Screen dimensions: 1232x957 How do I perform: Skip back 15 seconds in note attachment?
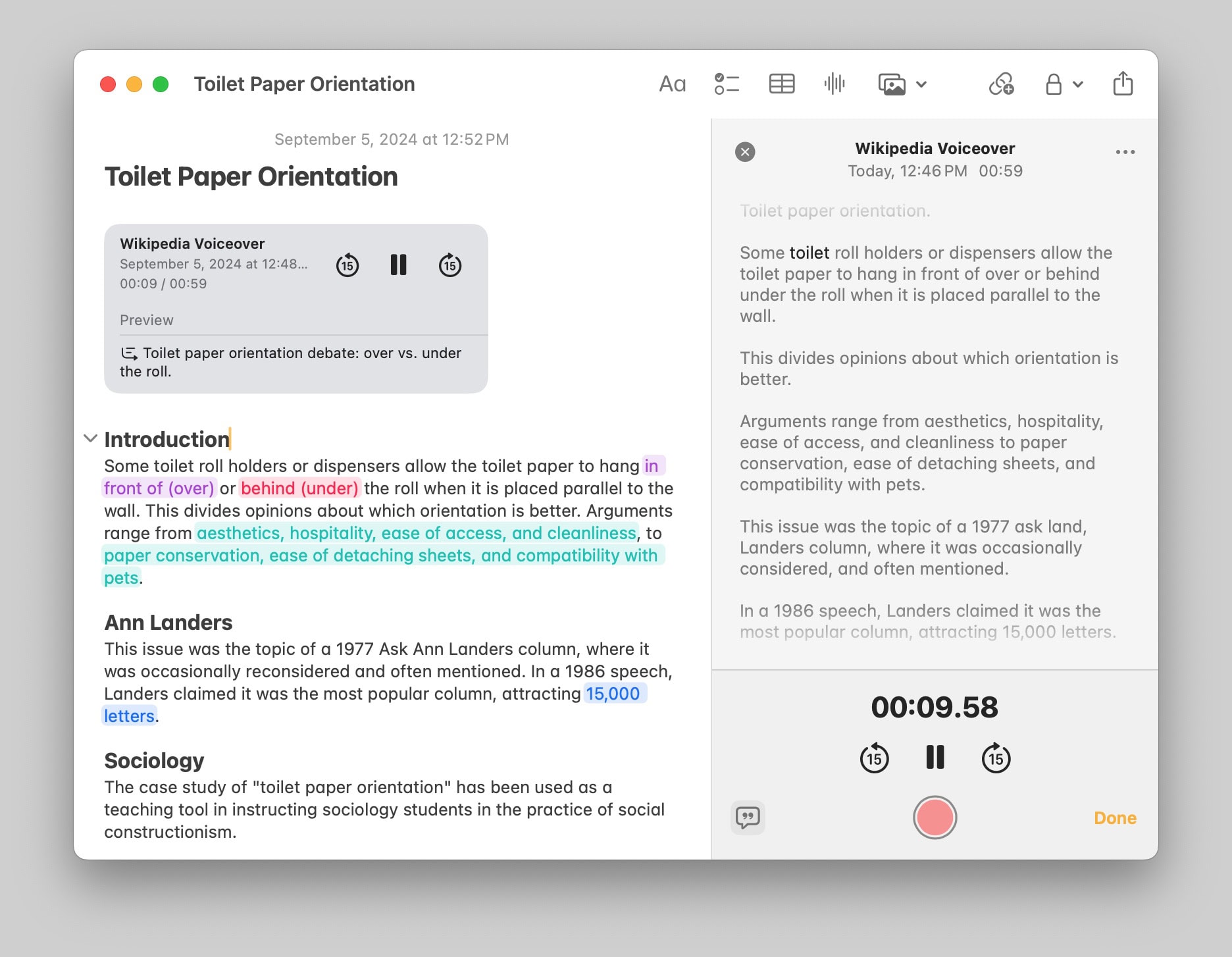point(347,265)
